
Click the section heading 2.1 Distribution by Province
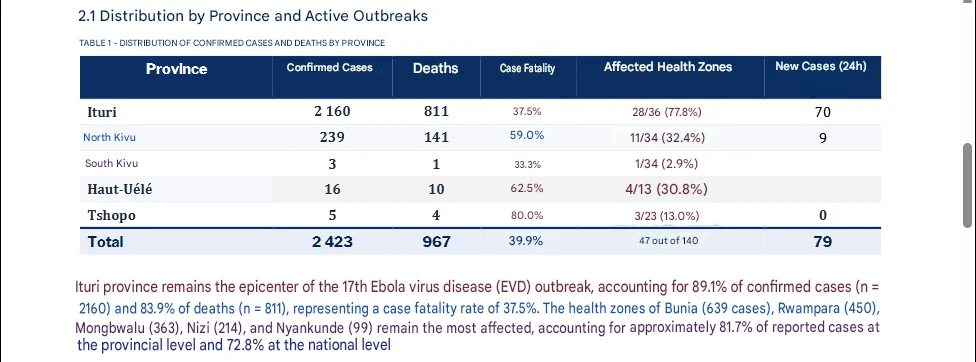253,16
